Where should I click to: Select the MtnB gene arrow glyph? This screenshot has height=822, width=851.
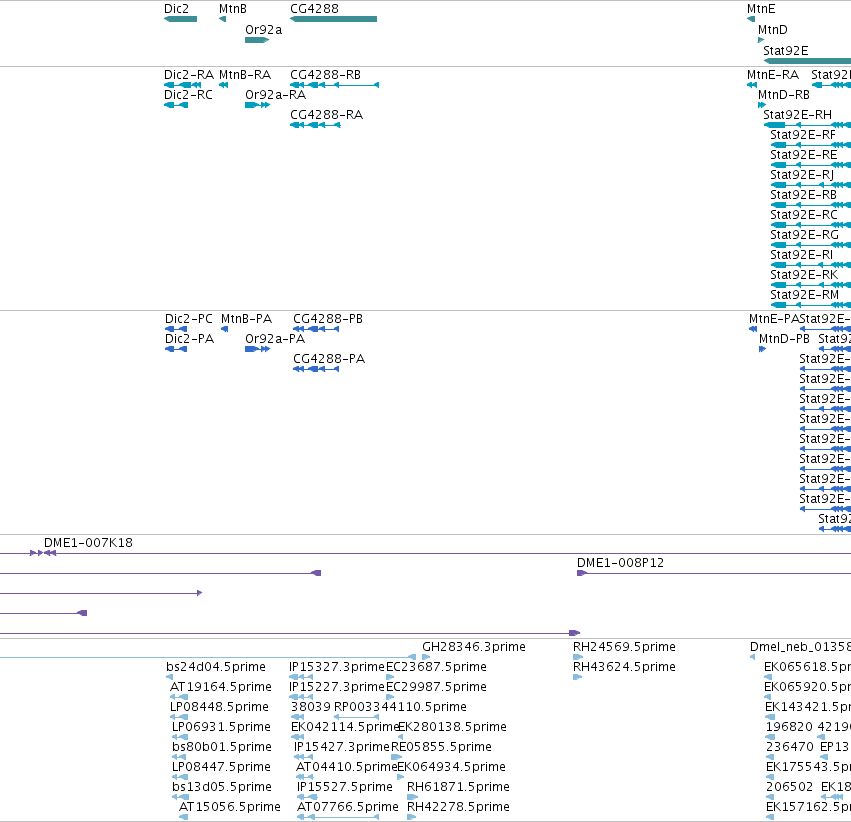coord(223,19)
